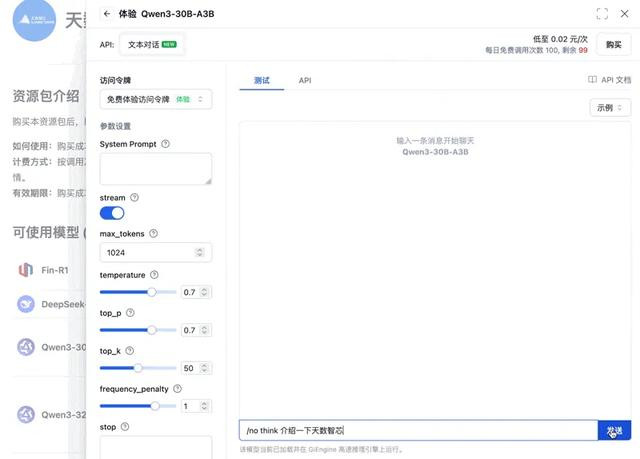Click the Fin-R1 model icon
The width and height of the screenshot is (640, 459).
[x=26, y=270]
